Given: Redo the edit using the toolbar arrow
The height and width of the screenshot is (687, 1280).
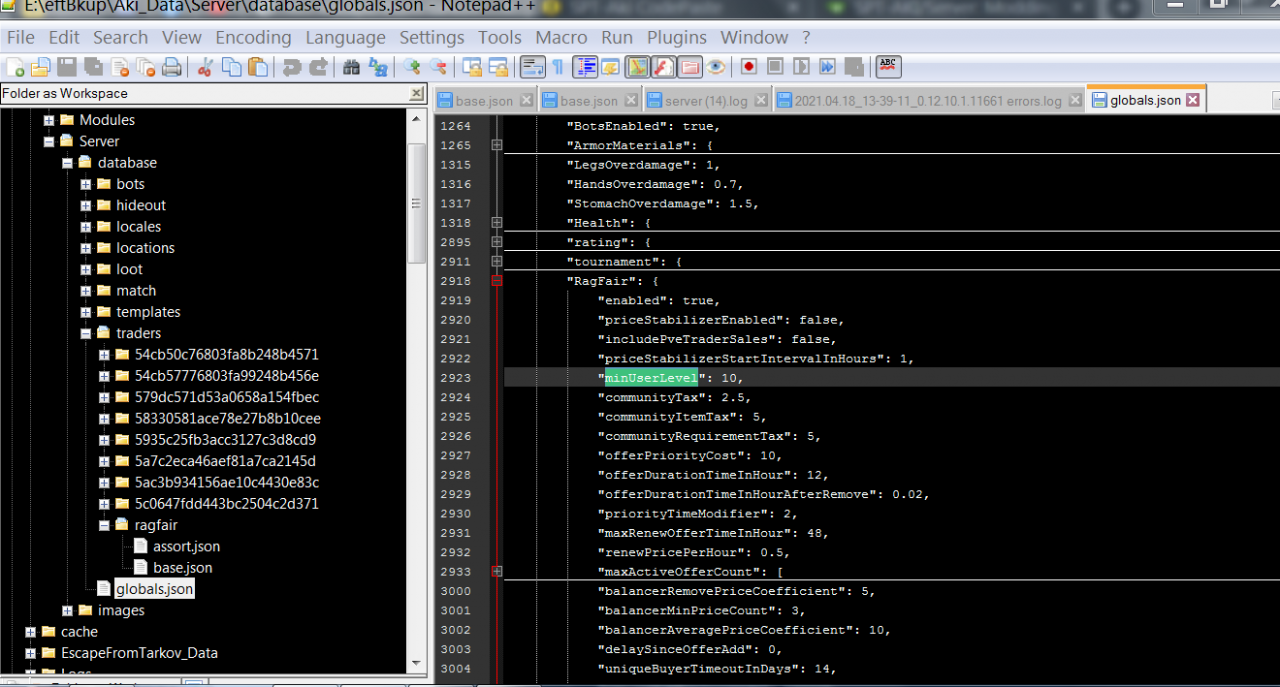Looking at the screenshot, I should pos(318,68).
